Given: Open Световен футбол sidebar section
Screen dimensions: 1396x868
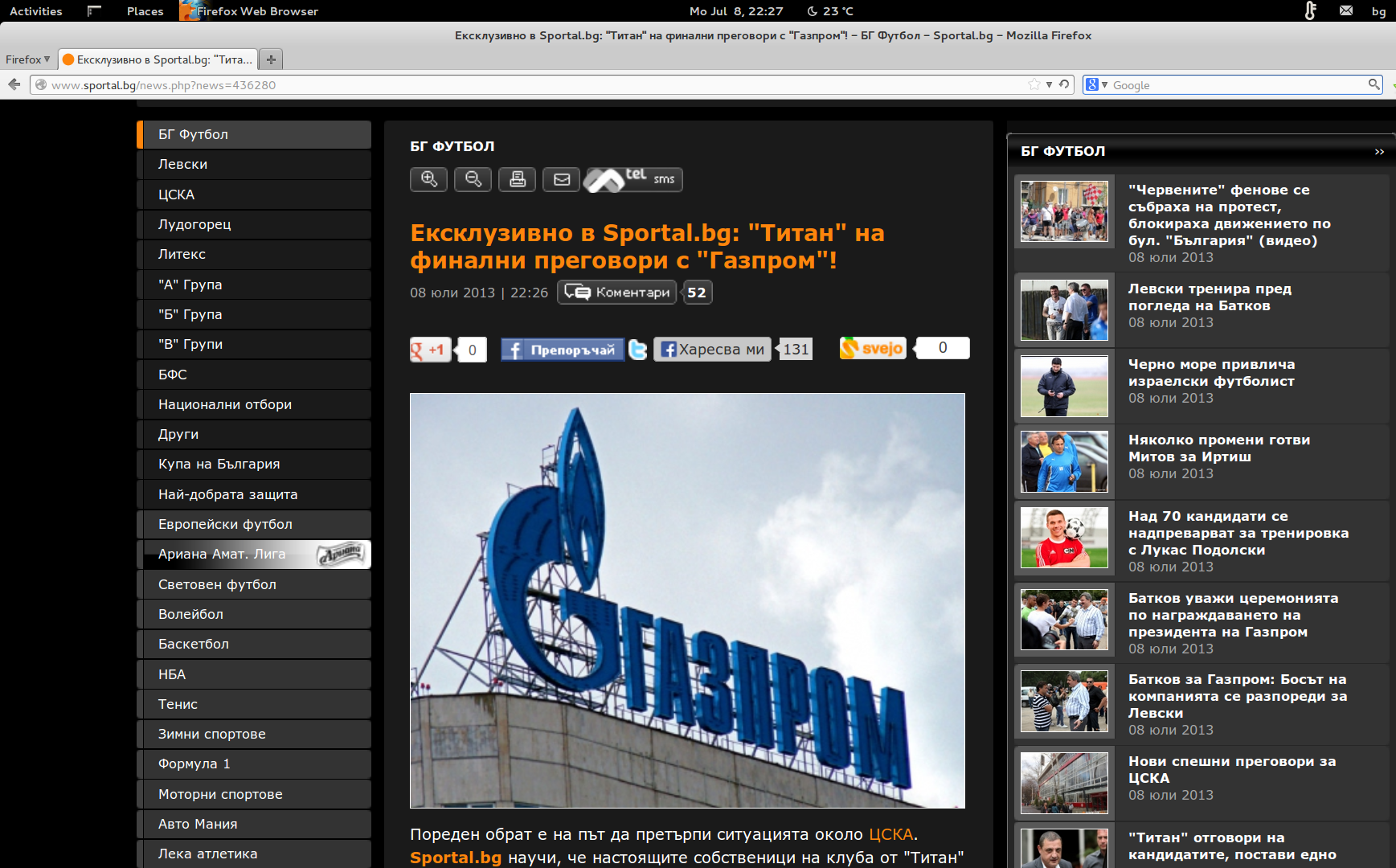Looking at the screenshot, I should pyautogui.click(x=254, y=584).
